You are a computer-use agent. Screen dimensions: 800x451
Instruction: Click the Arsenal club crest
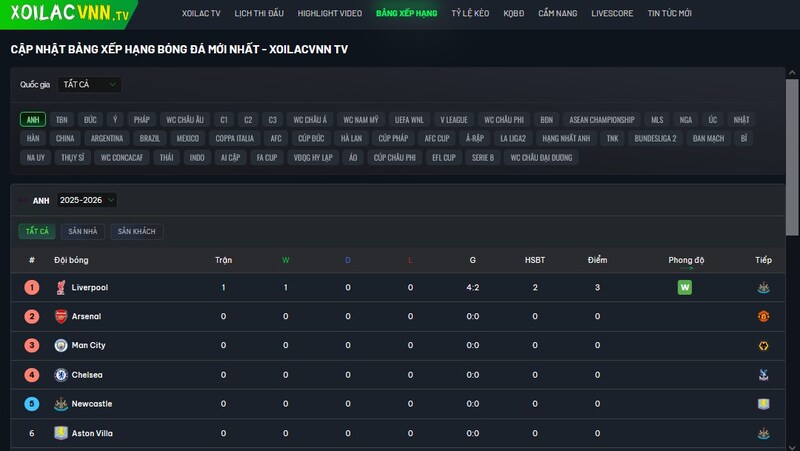[61, 316]
